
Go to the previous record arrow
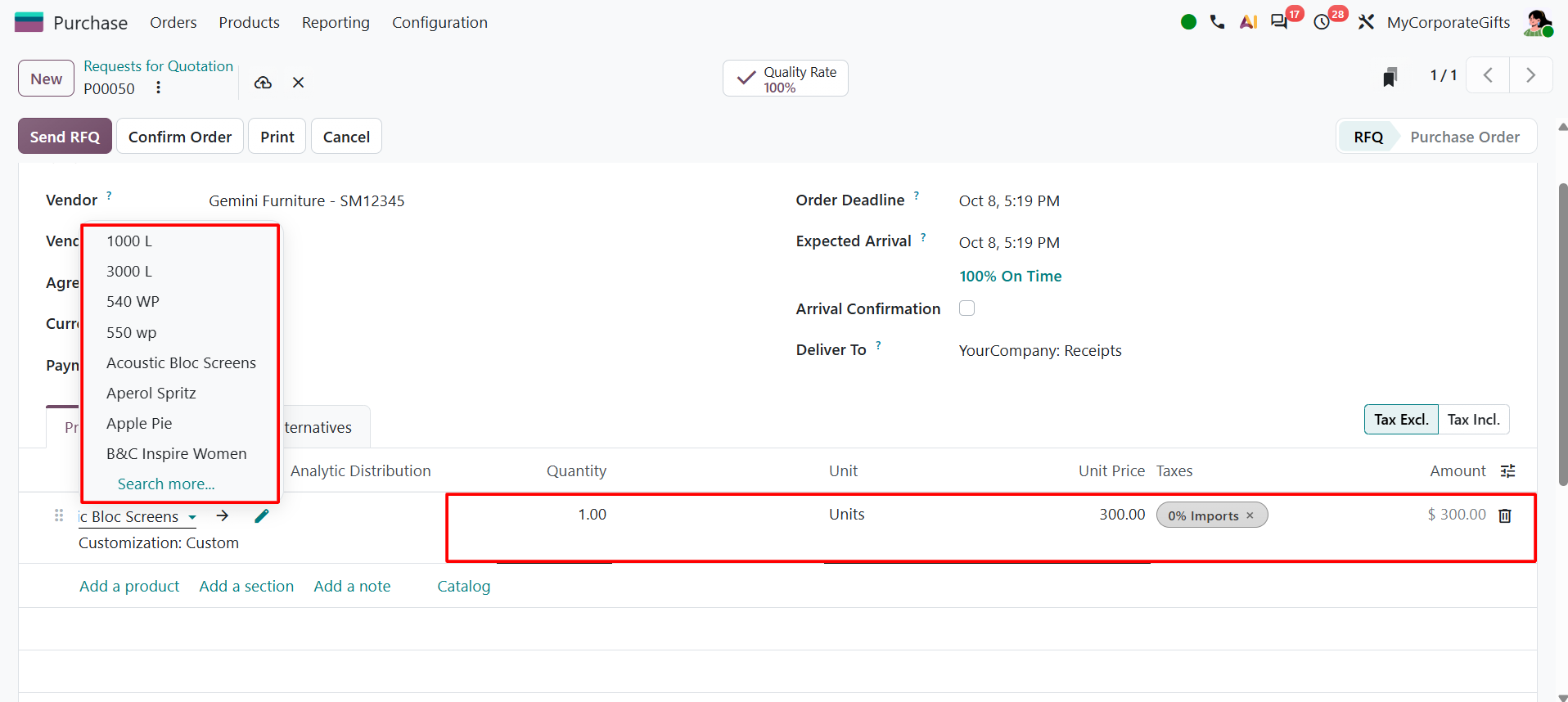1488,75
